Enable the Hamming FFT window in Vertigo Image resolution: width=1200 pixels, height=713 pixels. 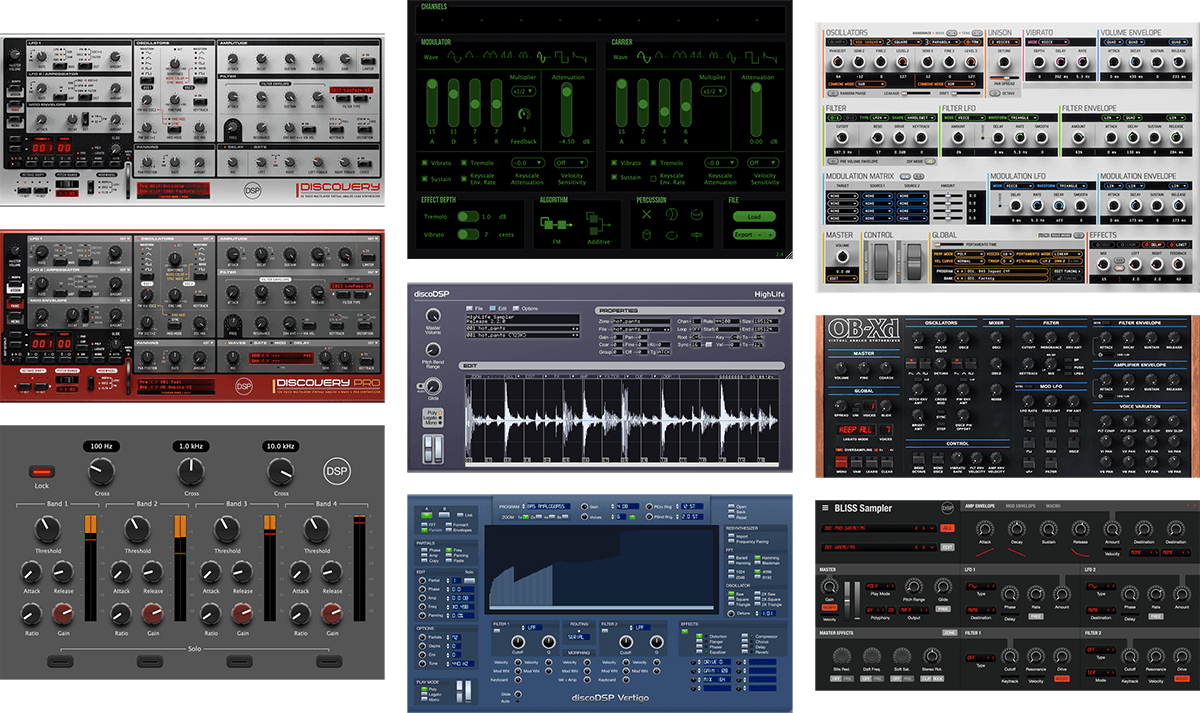click(757, 557)
